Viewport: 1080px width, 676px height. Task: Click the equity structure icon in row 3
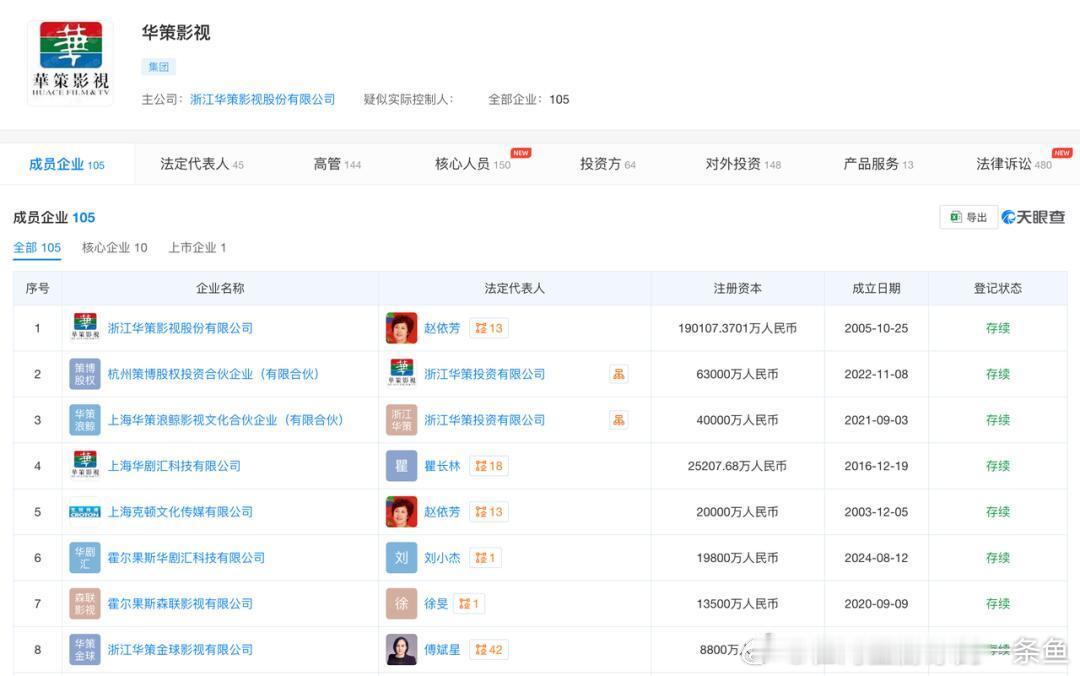coord(619,420)
